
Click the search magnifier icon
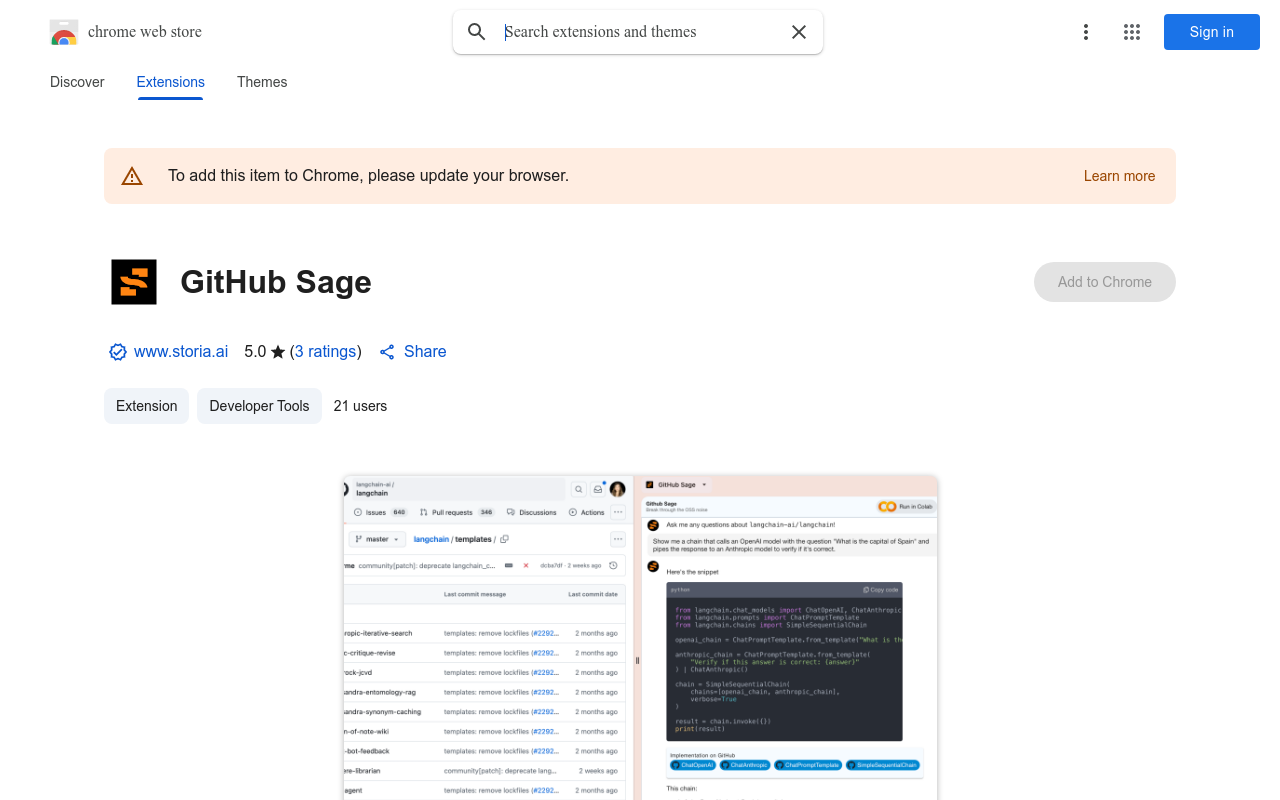click(x=477, y=32)
